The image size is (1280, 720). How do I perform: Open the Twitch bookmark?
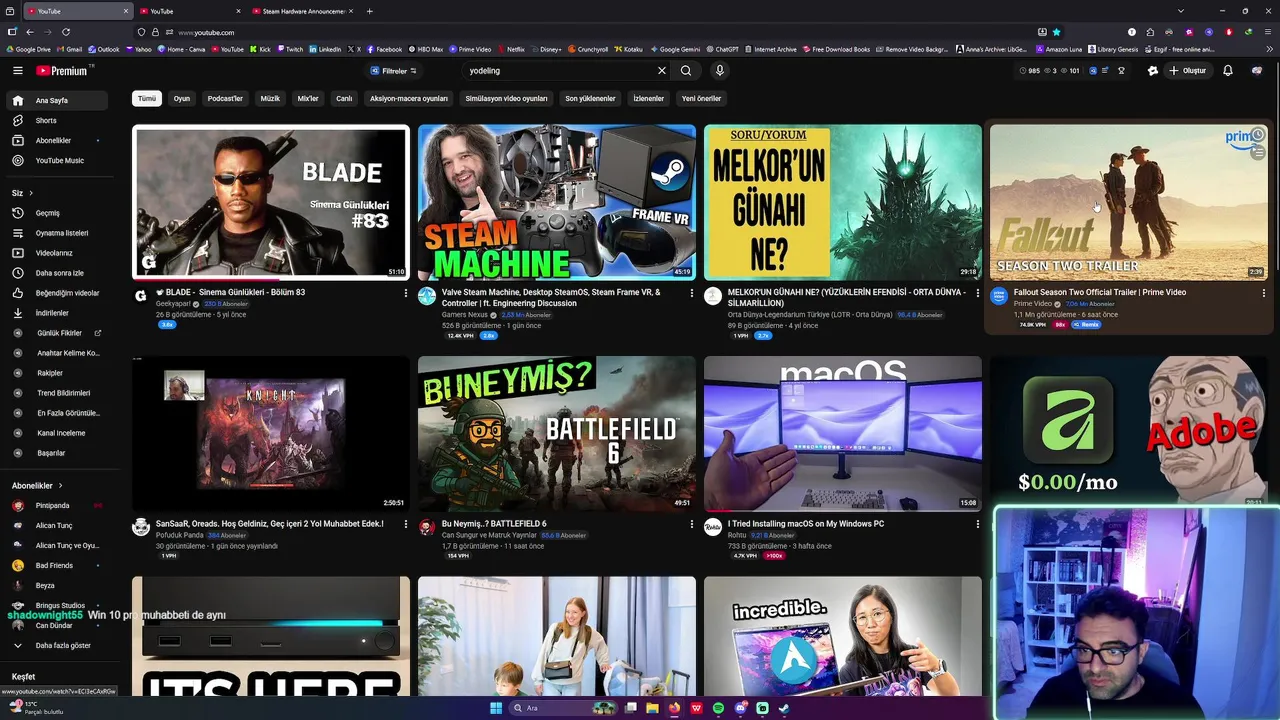(x=290, y=49)
